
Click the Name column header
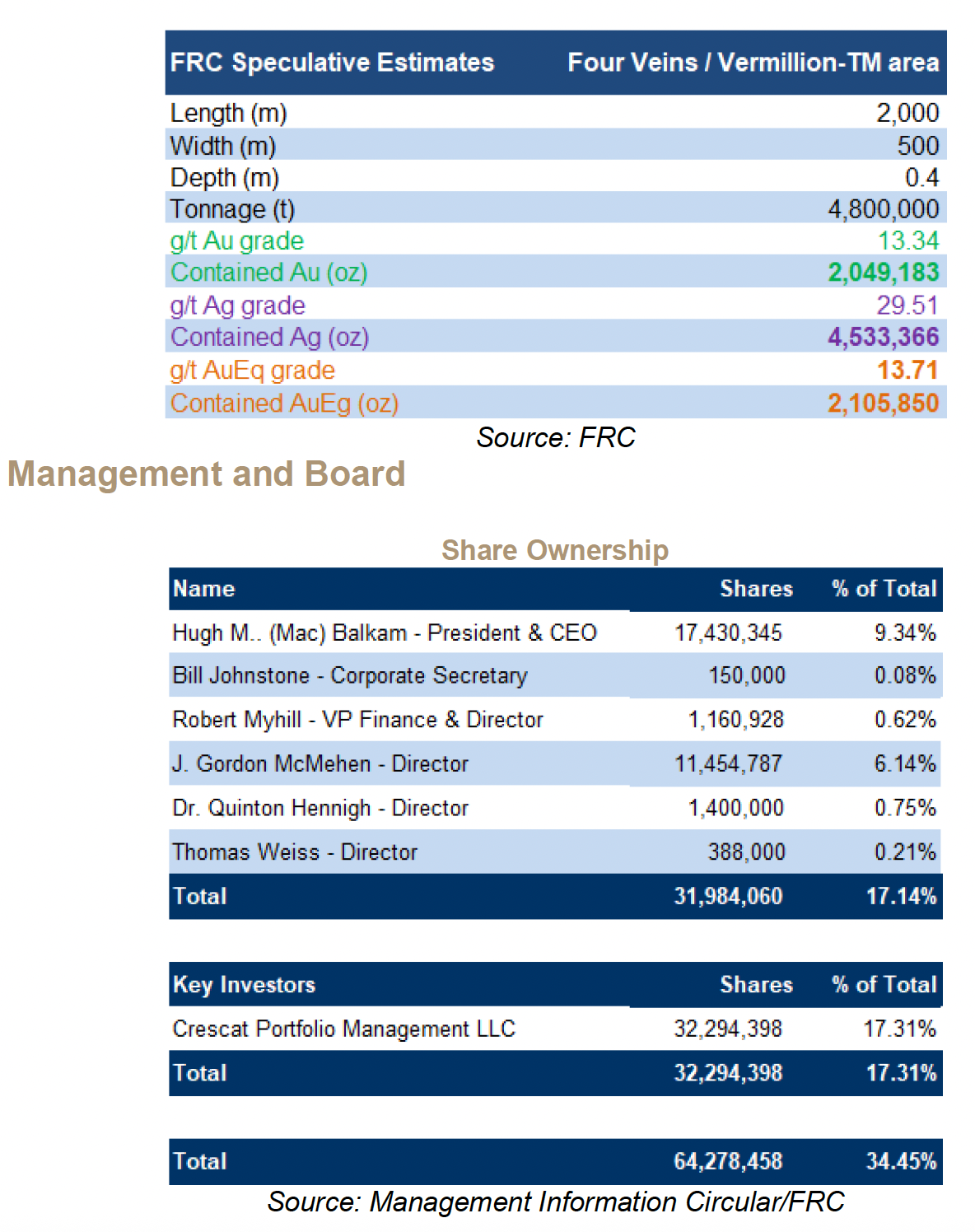204,589
